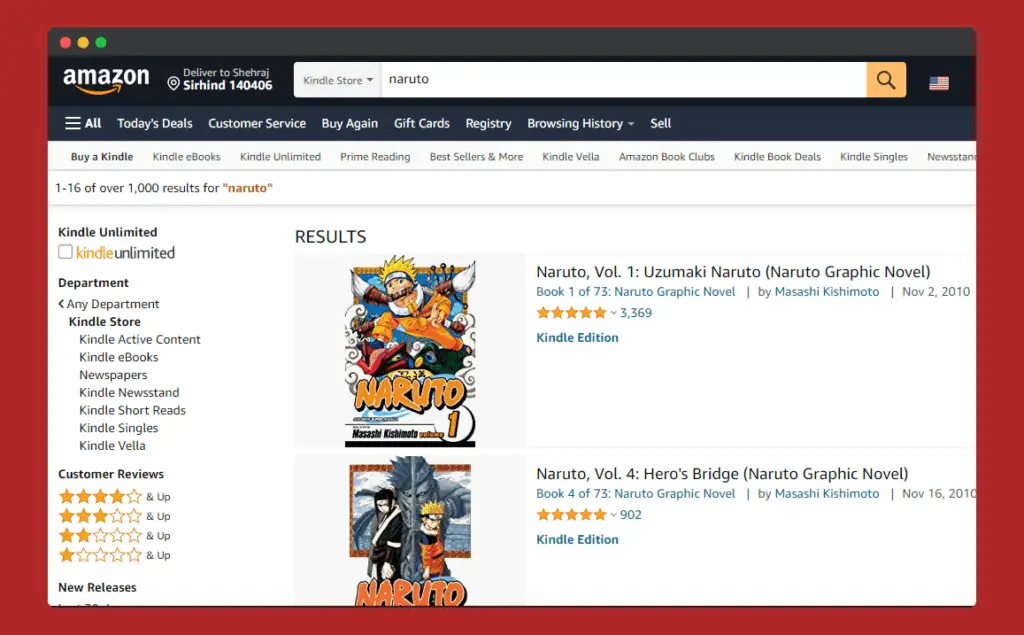Click the delivery location pin icon
Viewport: 1024px width, 635px height.
pos(173,84)
